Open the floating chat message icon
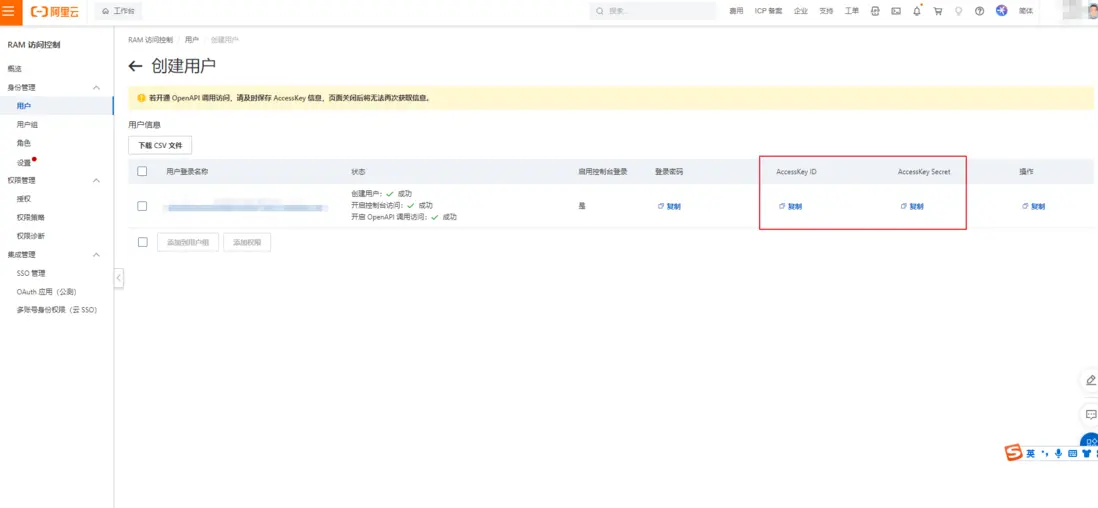1098x508 pixels. coord(1090,415)
